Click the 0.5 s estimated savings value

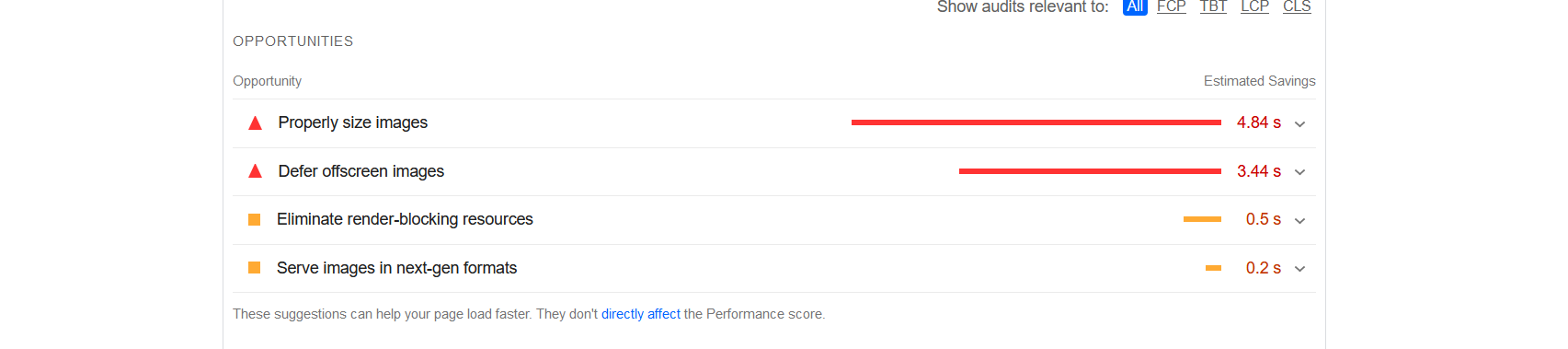coord(1264,219)
